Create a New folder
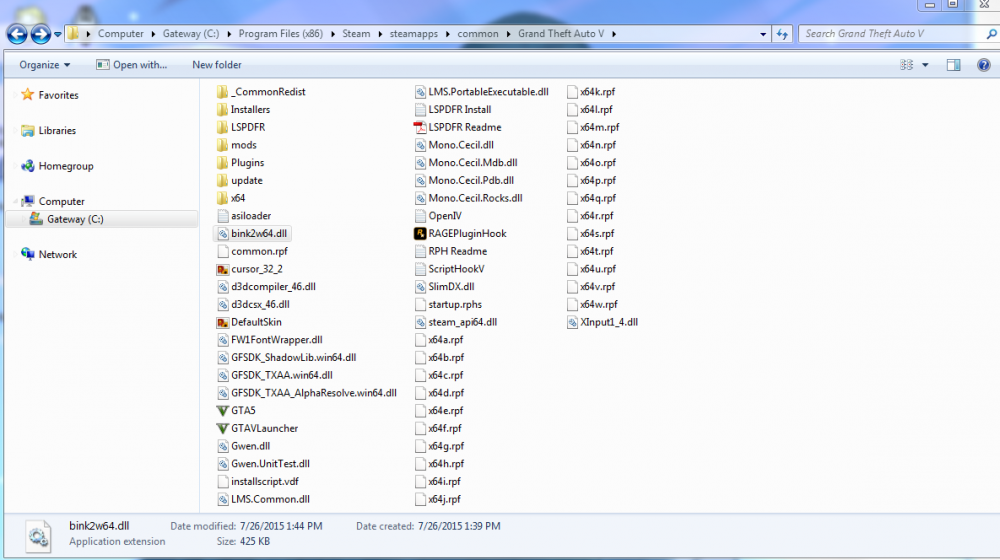The height and width of the screenshot is (560, 1000). 217,65
